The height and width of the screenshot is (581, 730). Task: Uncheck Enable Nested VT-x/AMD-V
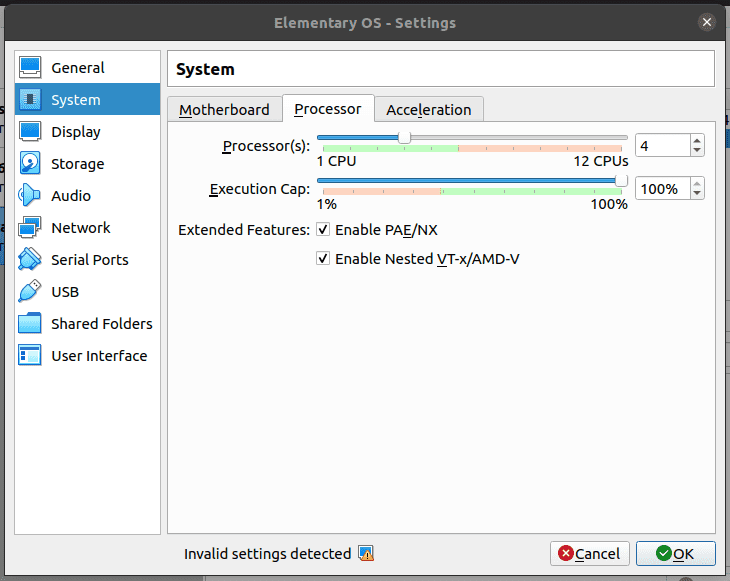point(323,259)
